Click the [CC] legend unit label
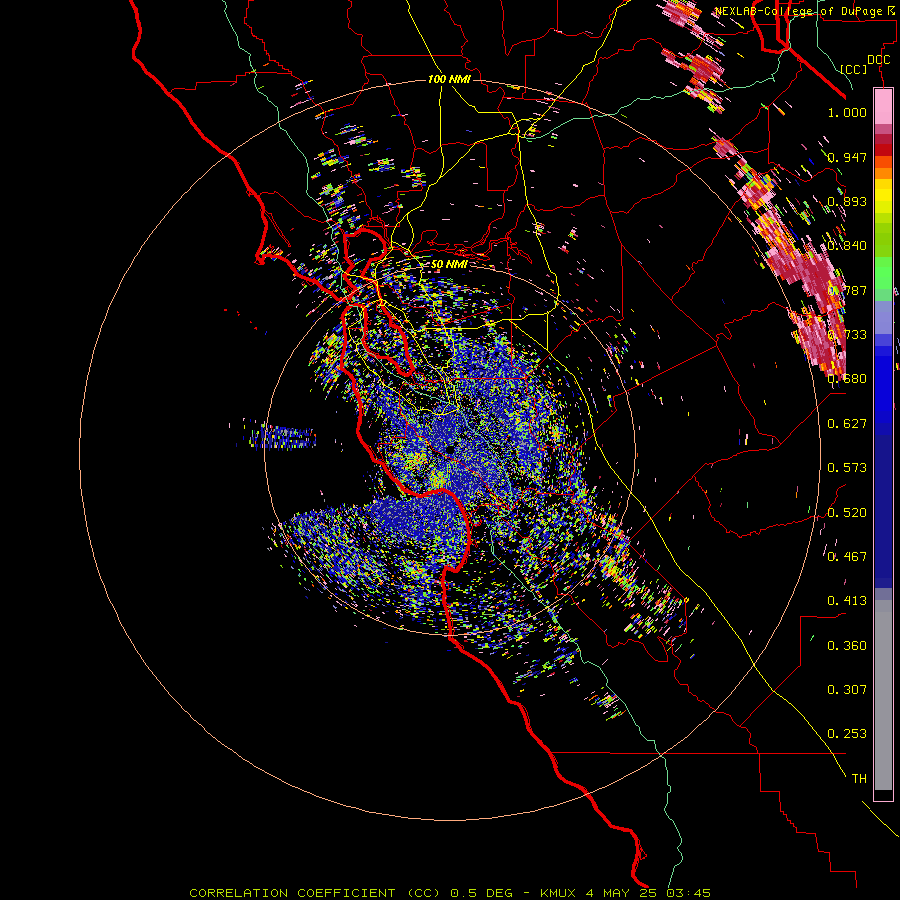900x900 pixels. pyautogui.click(x=853, y=69)
